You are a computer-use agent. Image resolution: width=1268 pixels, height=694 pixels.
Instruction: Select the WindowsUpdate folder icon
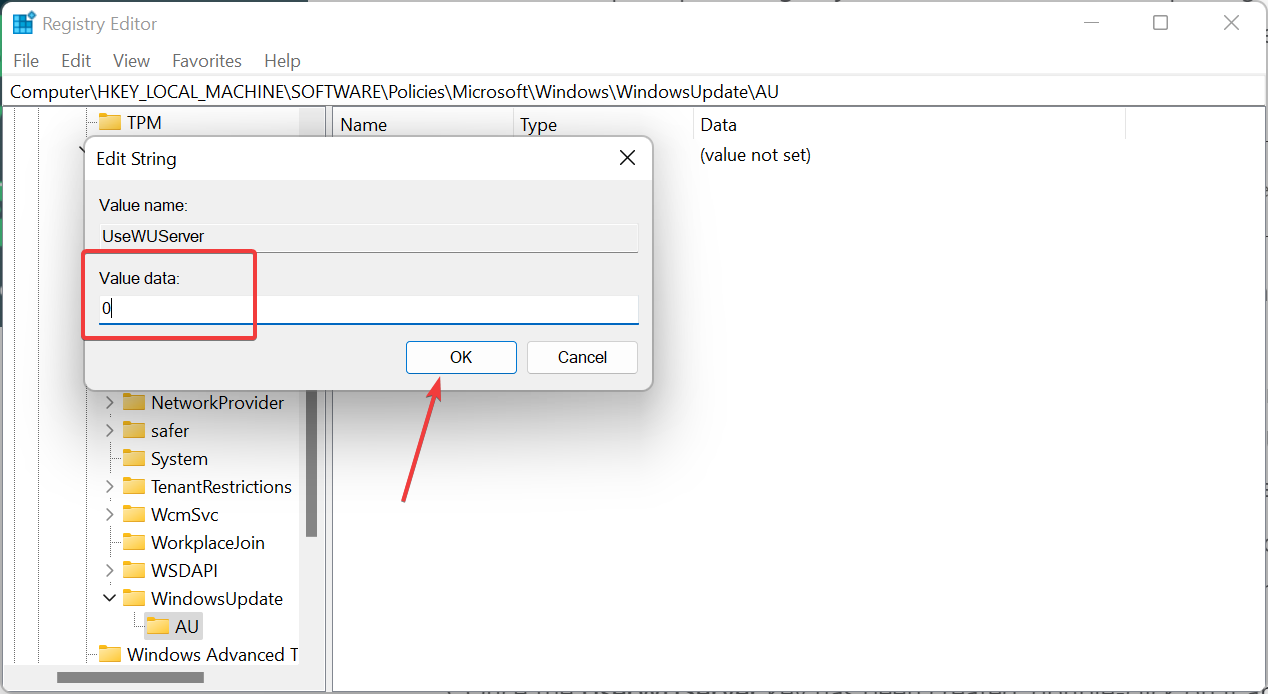click(x=134, y=598)
